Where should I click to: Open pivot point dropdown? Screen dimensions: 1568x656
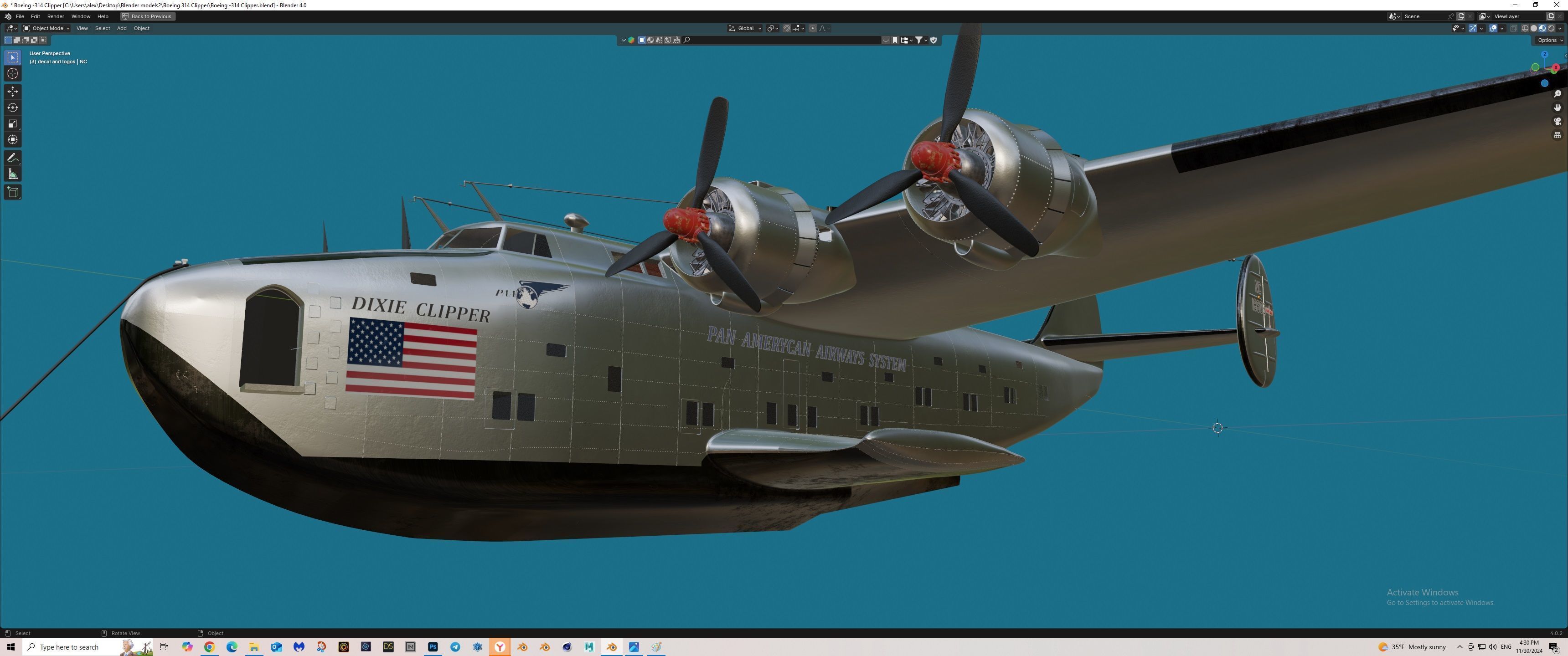point(773,29)
